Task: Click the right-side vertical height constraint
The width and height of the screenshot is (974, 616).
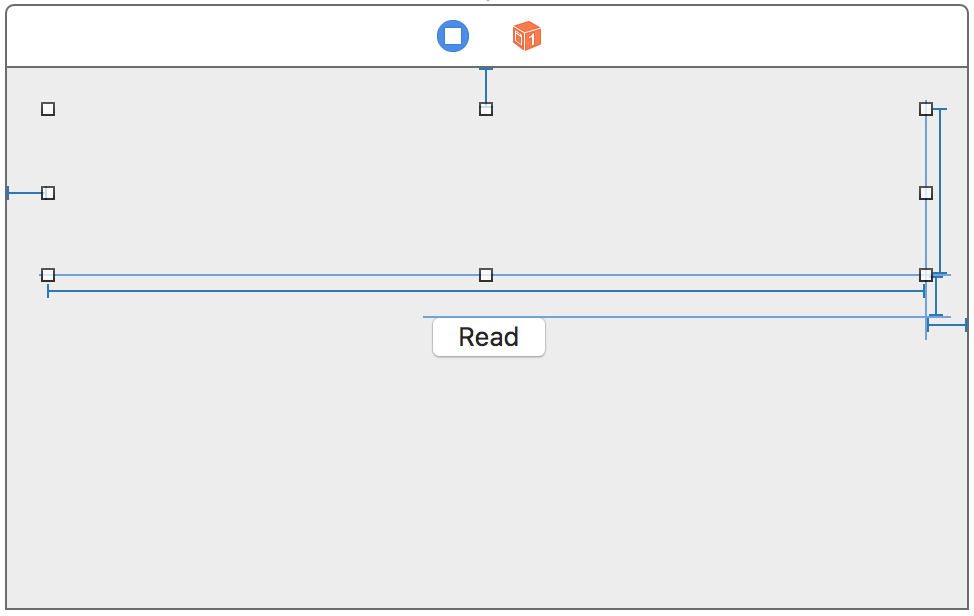Action: 938,190
